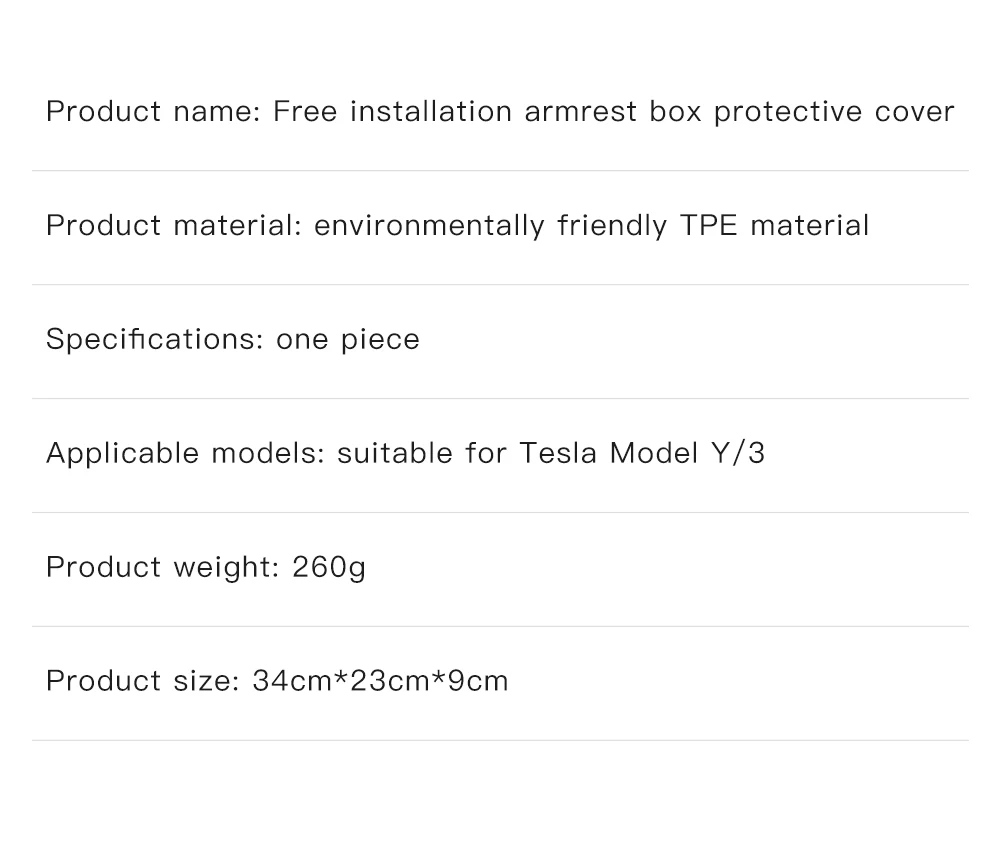Click the "Specifications" label
Viewport: 1000px width, 841px height.
pyautogui.click(x=152, y=339)
